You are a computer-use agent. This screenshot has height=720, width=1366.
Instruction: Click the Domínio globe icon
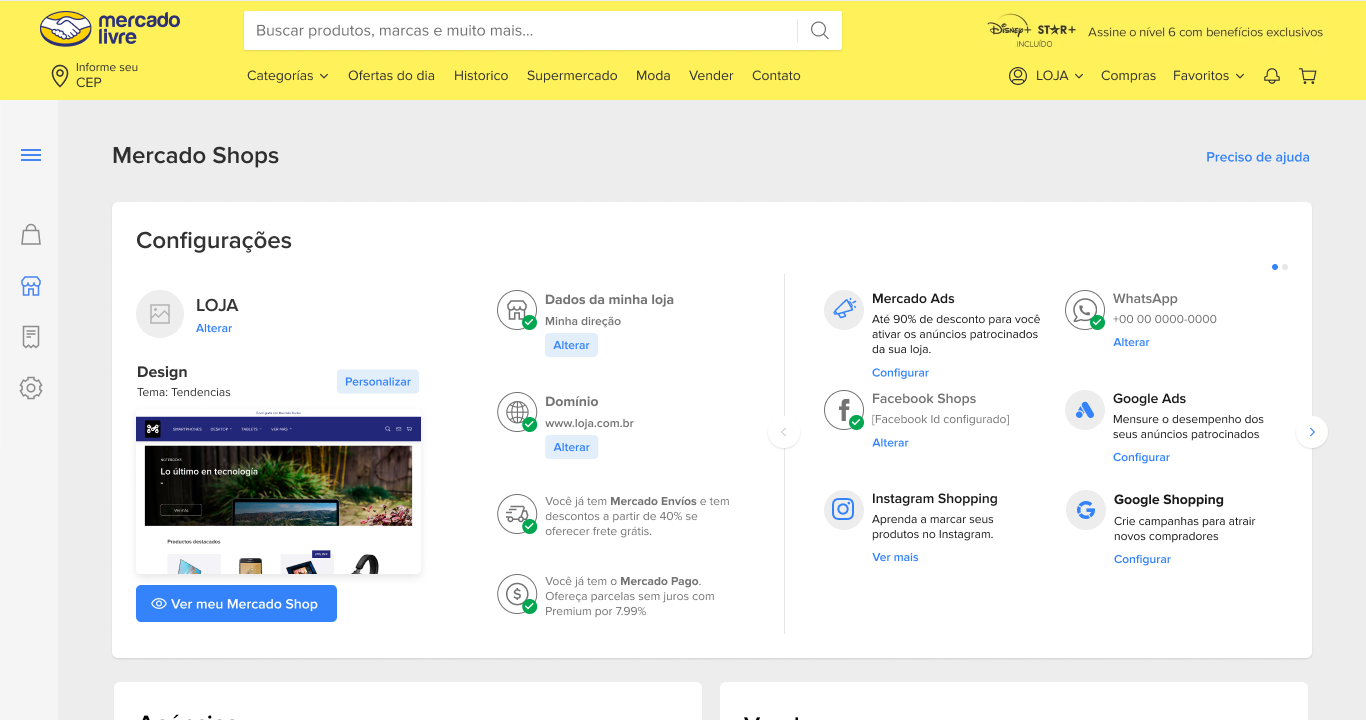[x=517, y=412]
